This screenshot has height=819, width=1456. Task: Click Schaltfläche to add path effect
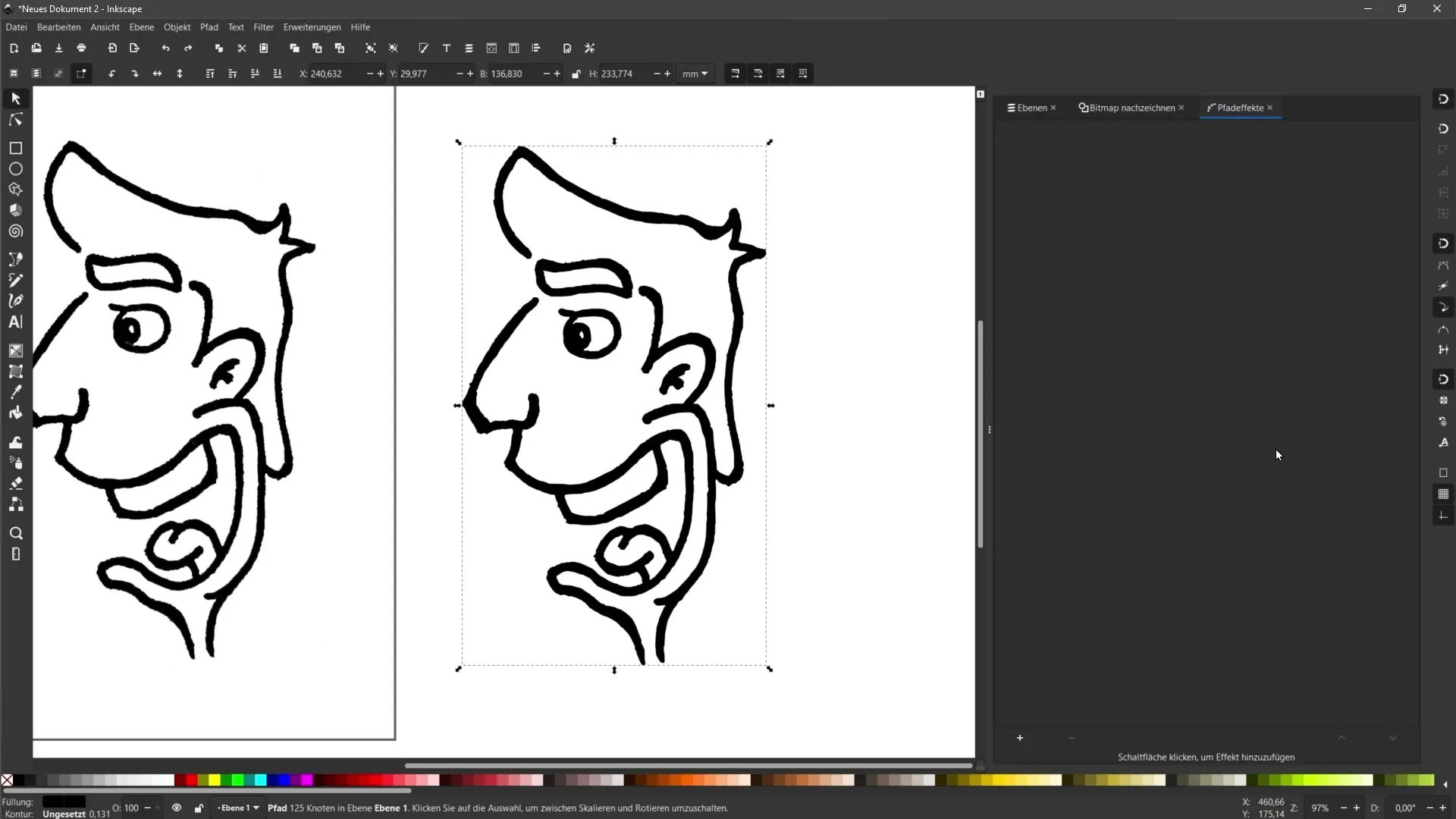[1019, 739]
